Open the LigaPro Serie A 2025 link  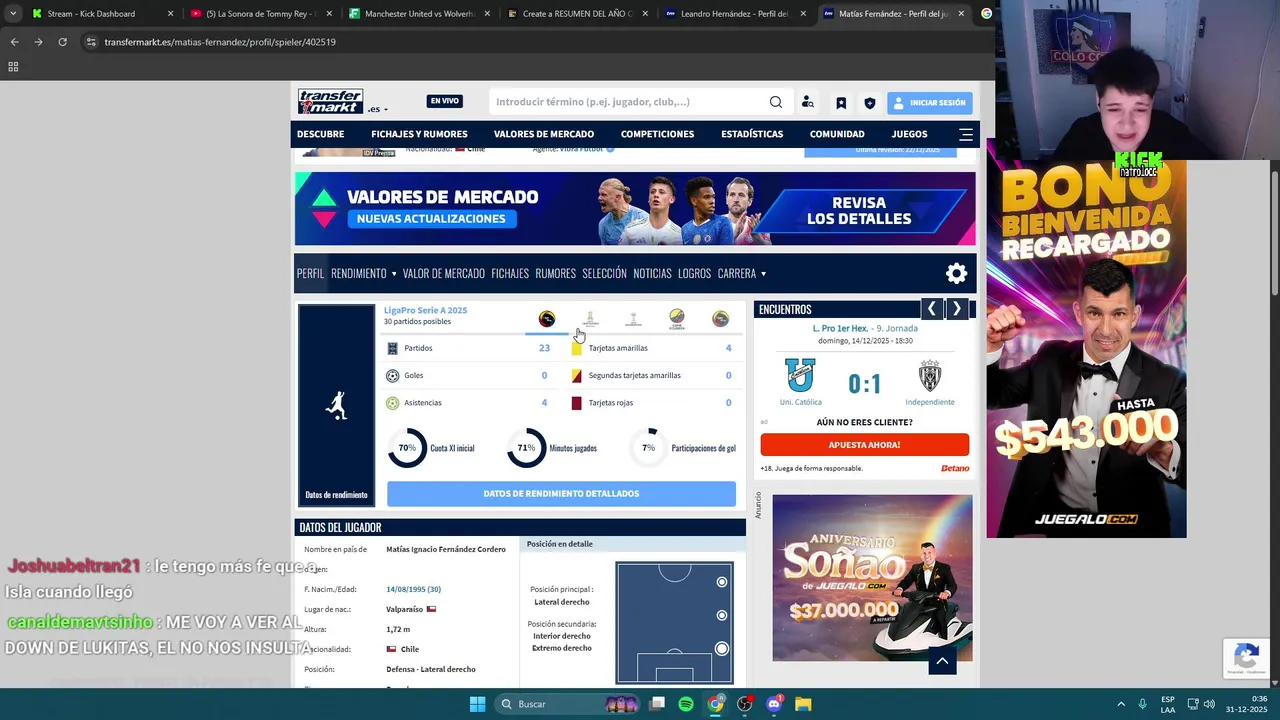coord(425,310)
